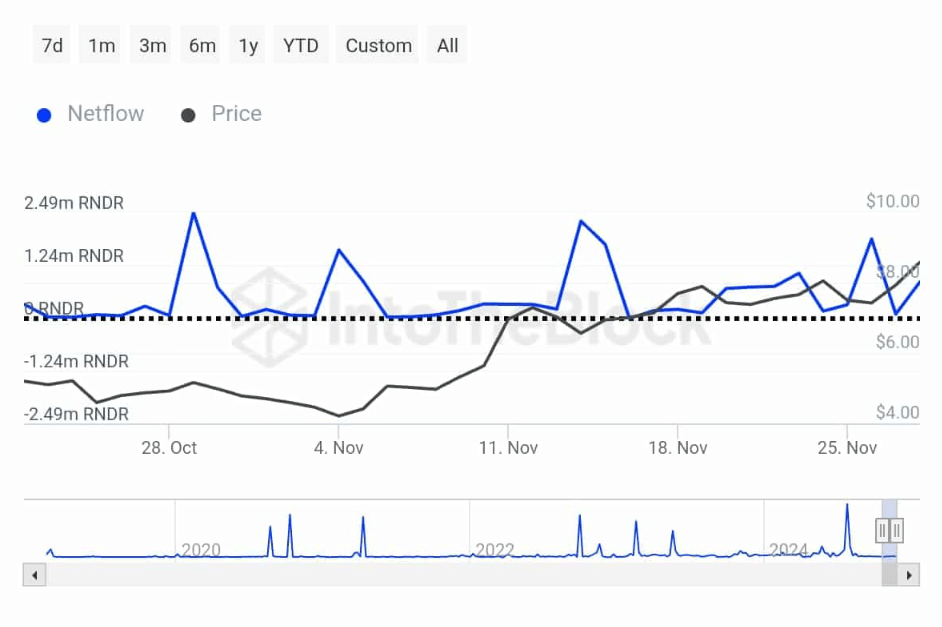
Task: Show the 1y time range
Action: 248,45
